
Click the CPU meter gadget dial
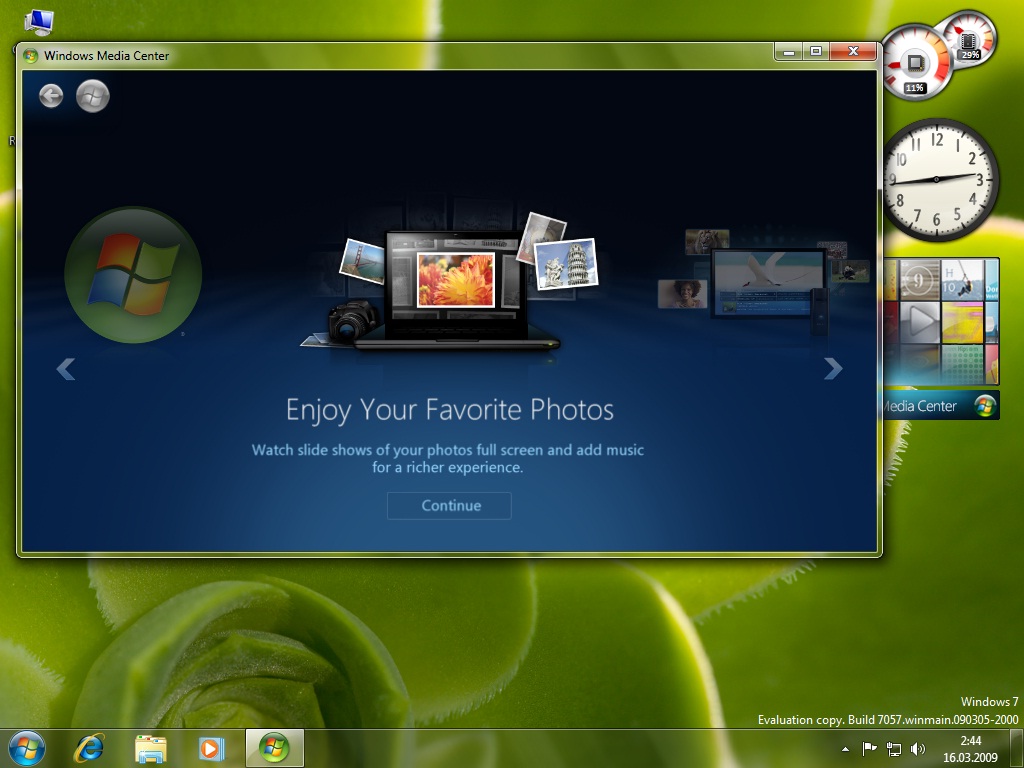[916, 63]
